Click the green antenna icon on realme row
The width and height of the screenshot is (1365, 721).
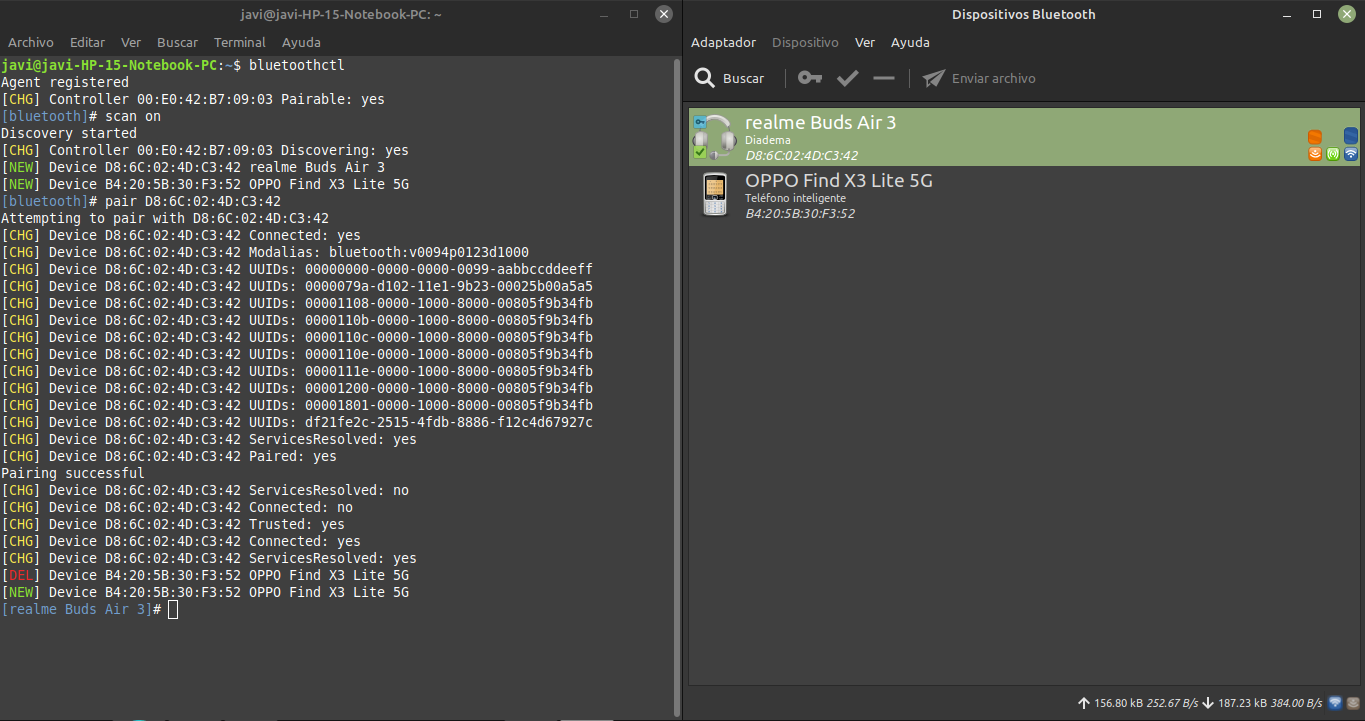[x=1333, y=154]
